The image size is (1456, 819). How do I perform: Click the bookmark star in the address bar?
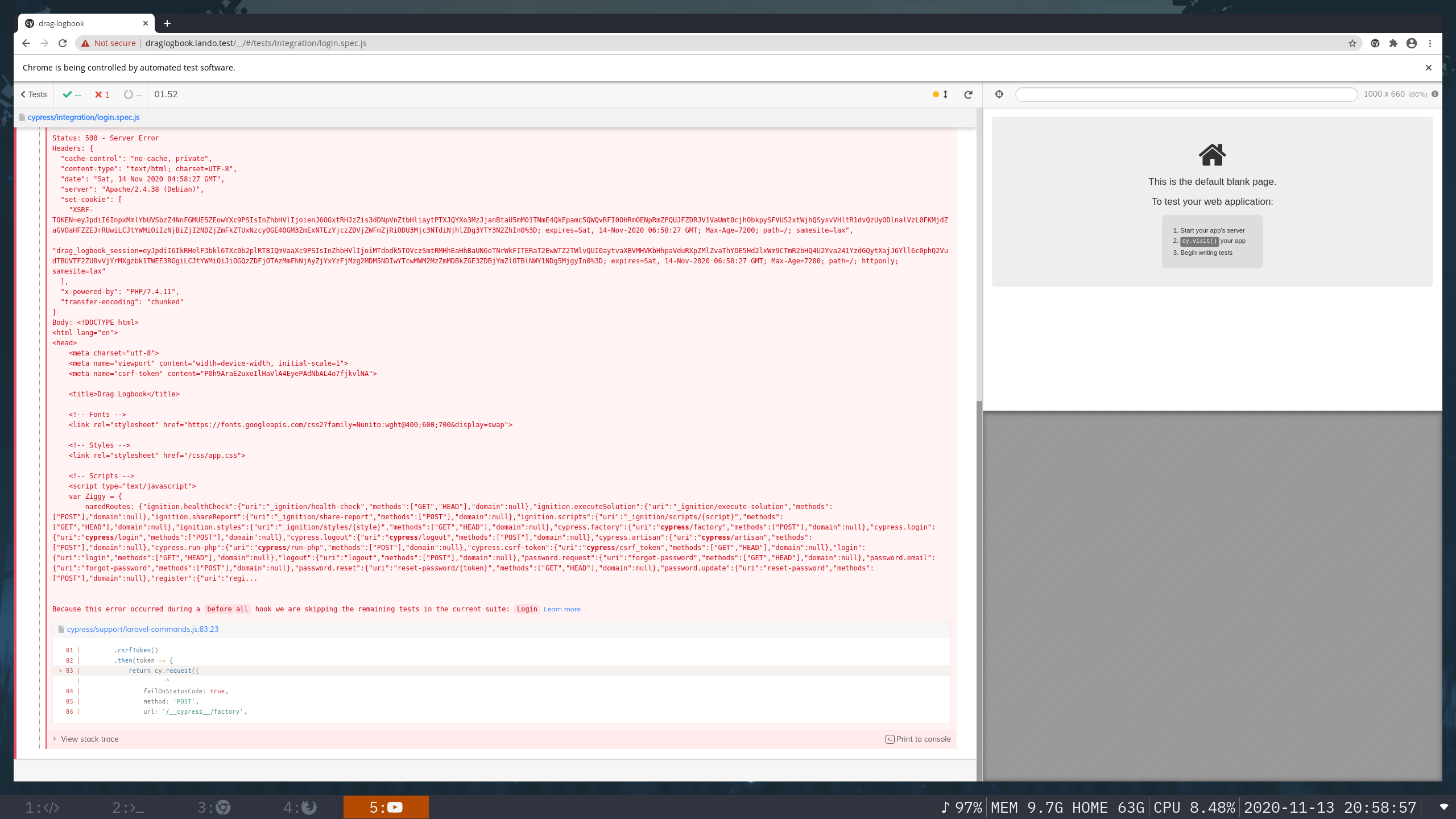point(1352,43)
